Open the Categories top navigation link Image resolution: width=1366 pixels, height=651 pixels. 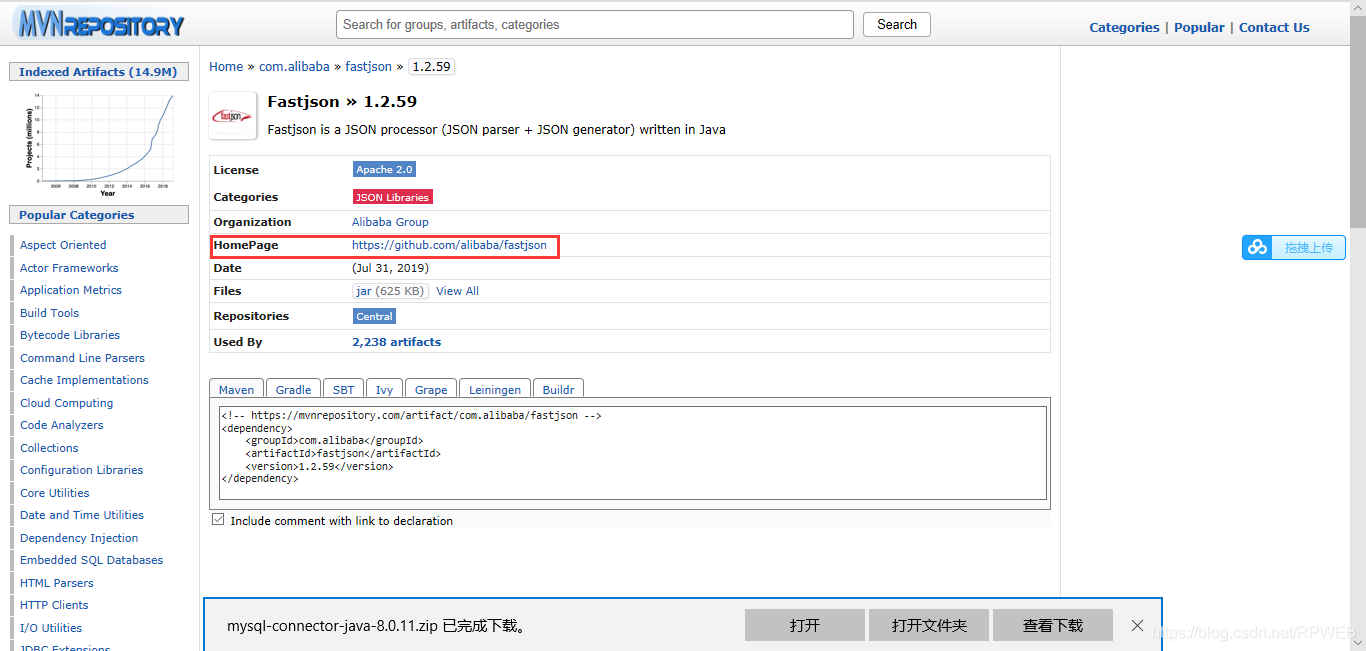click(1124, 27)
